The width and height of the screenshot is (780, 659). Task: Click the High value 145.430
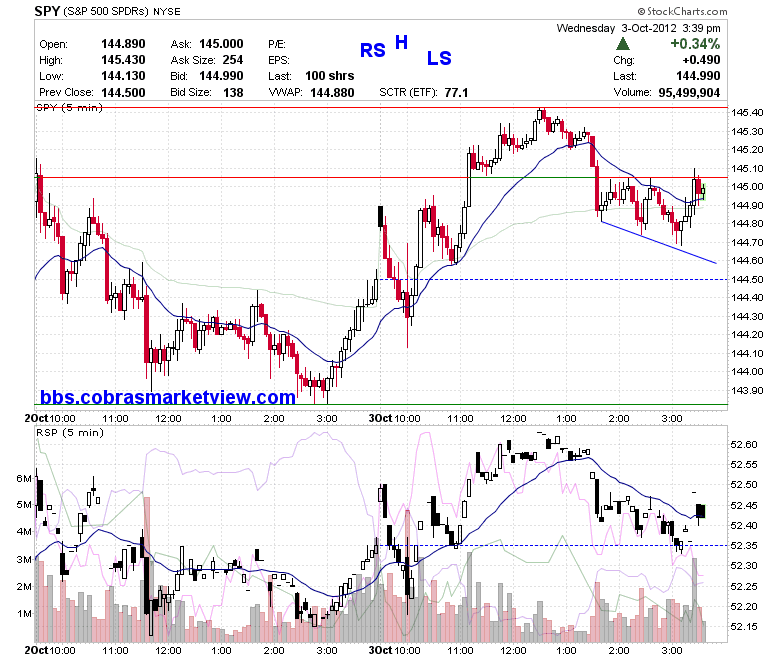(123, 60)
